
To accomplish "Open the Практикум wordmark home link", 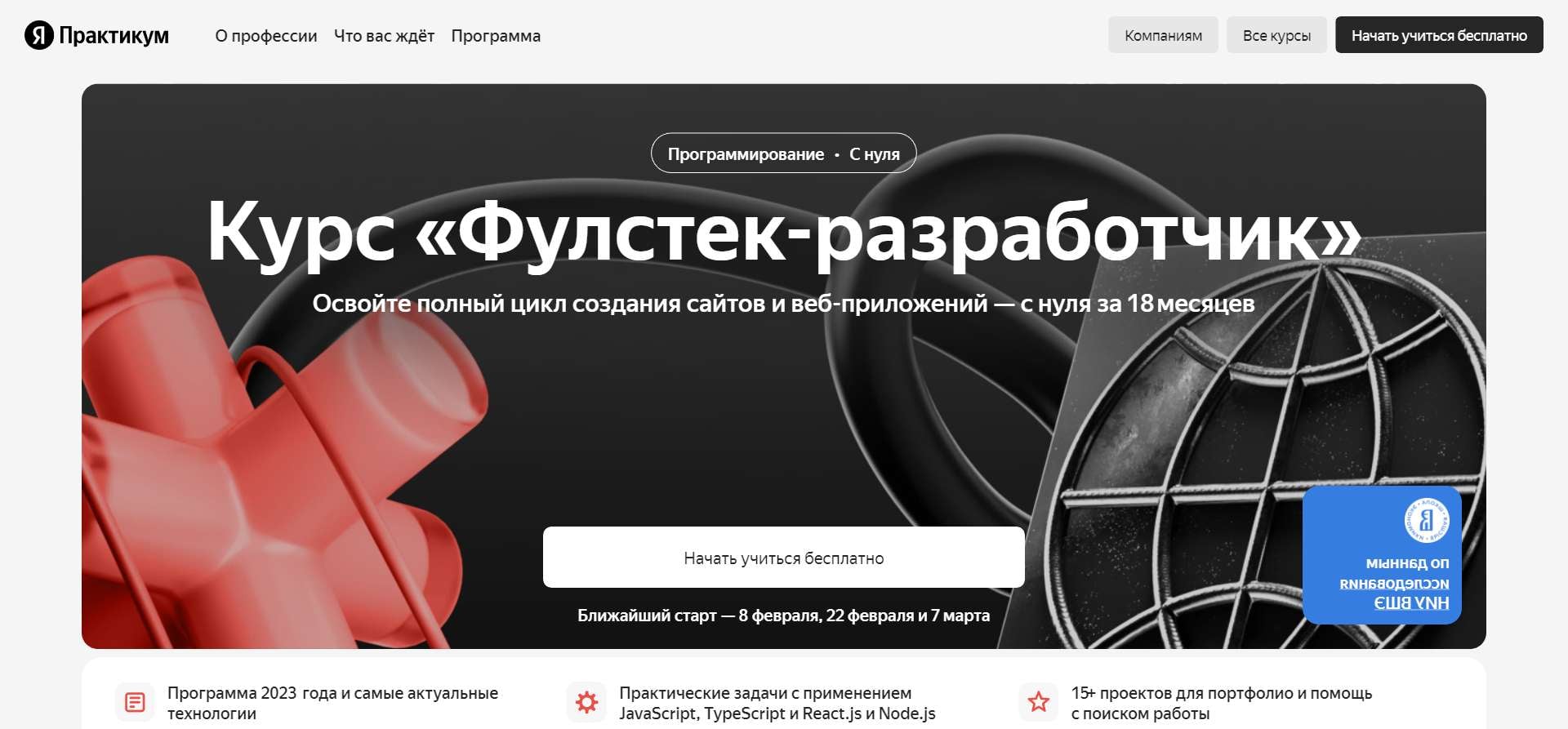I will point(114,35).
